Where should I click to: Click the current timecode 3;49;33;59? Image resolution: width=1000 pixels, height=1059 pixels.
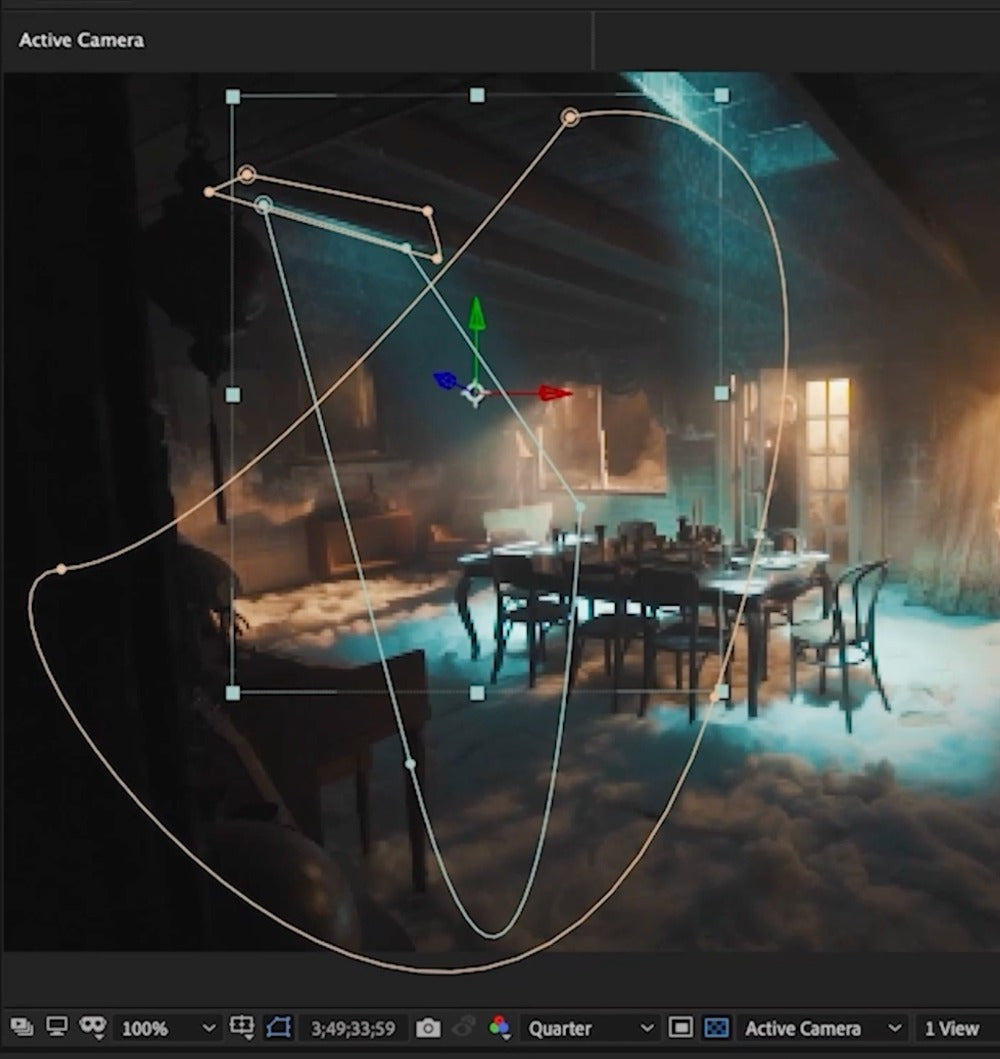[x=352, y=1028]
